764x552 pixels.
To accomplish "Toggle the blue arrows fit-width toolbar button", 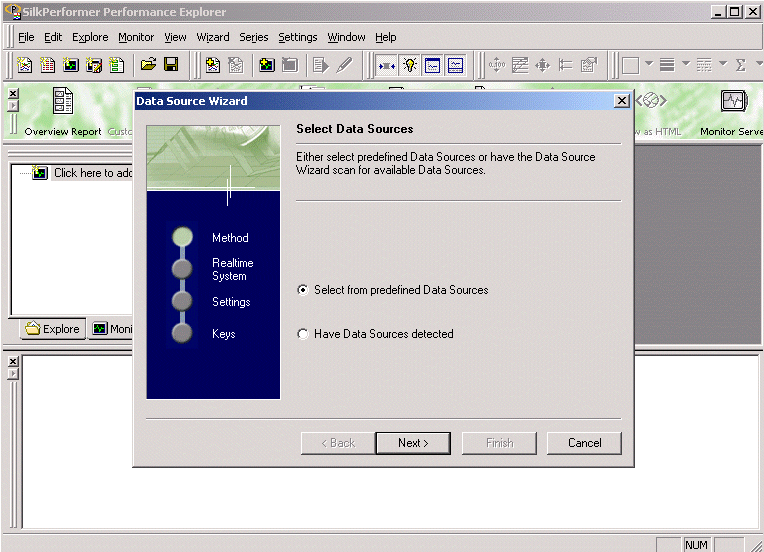I will [387, 65].
